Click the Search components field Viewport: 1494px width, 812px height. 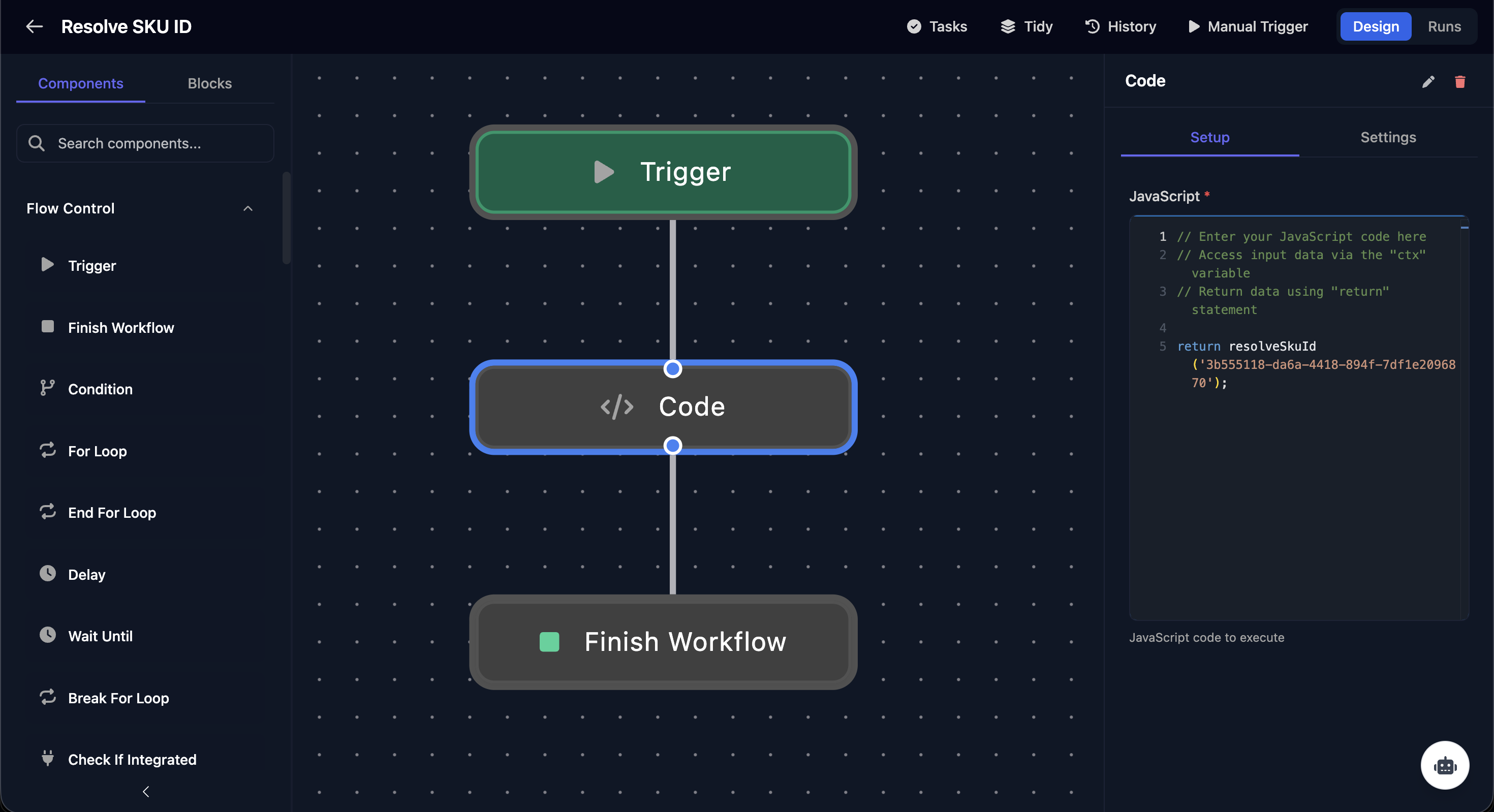click(145, 143)
